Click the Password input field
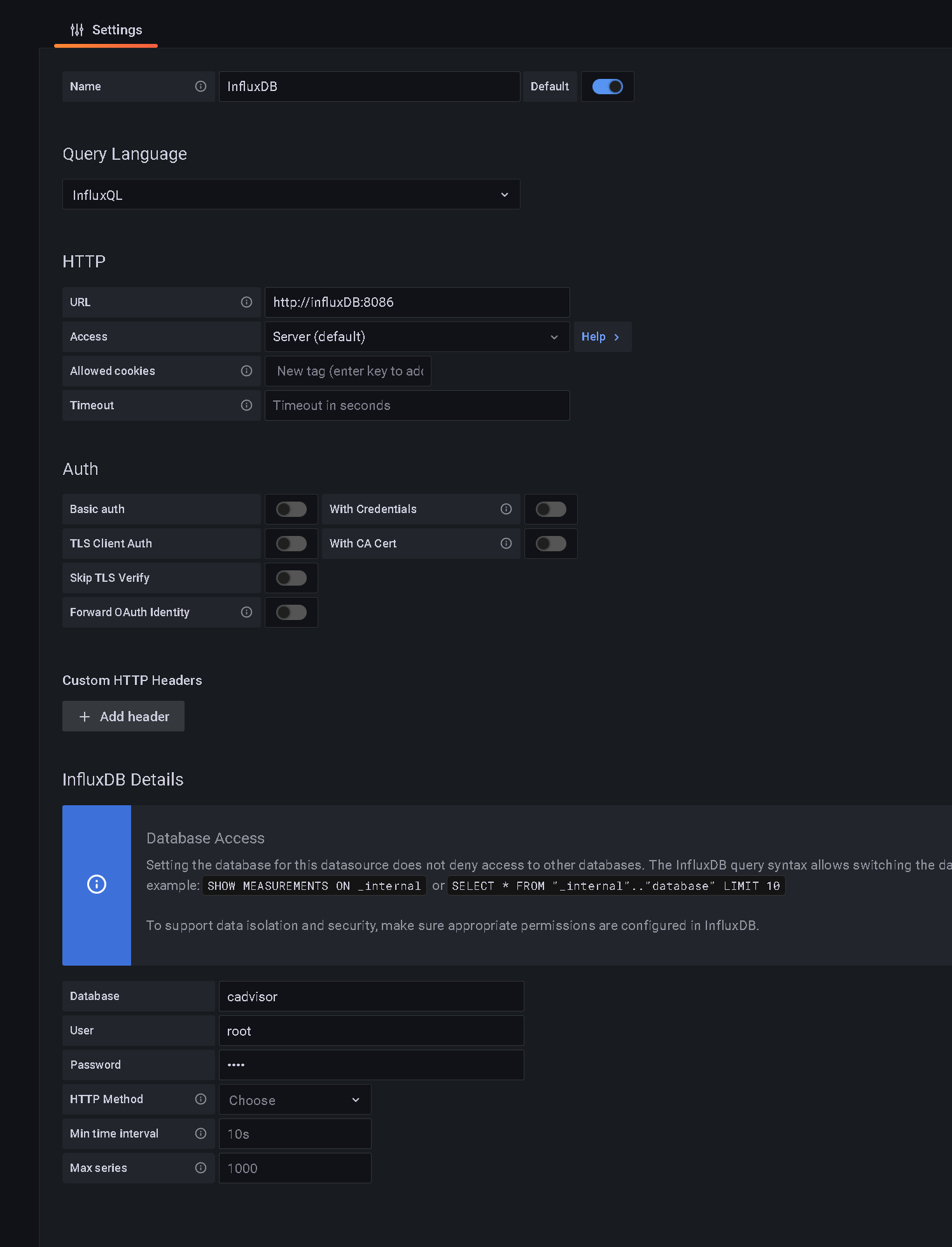The height and width of the screenshot is (1247, 952). coord(372,1065)
